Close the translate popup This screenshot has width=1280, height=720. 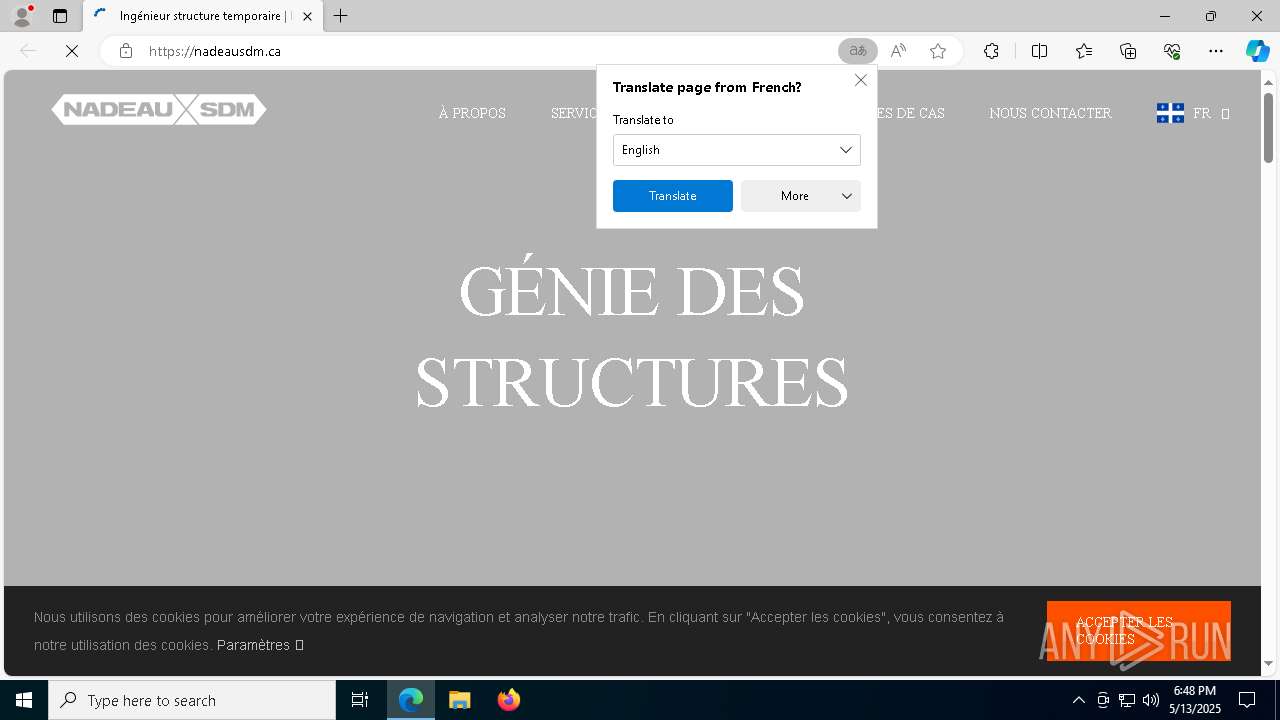[861, 80]
